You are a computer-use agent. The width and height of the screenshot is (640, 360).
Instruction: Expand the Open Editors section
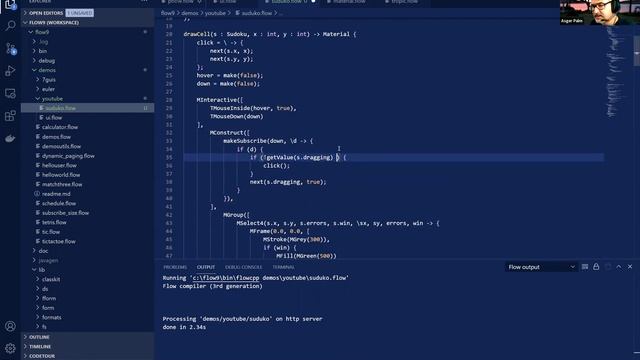pos(87,13)
